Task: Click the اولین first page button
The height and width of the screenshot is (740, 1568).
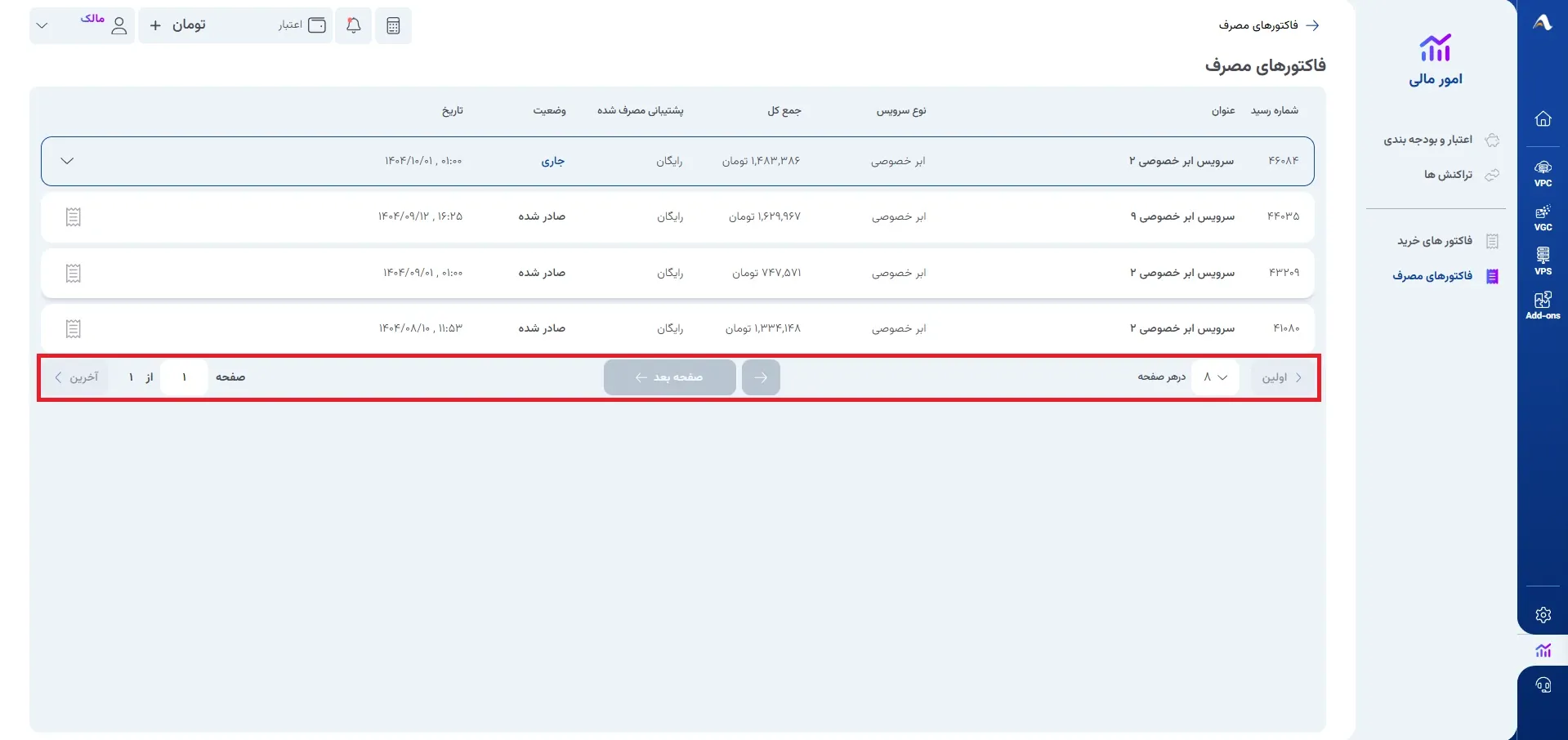Action: coord(1282,377)
